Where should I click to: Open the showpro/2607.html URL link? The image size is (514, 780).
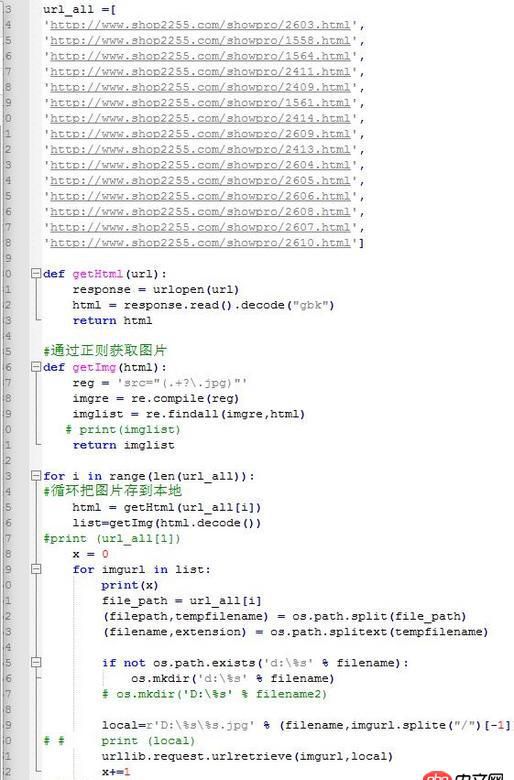click(x=200, y=227)
